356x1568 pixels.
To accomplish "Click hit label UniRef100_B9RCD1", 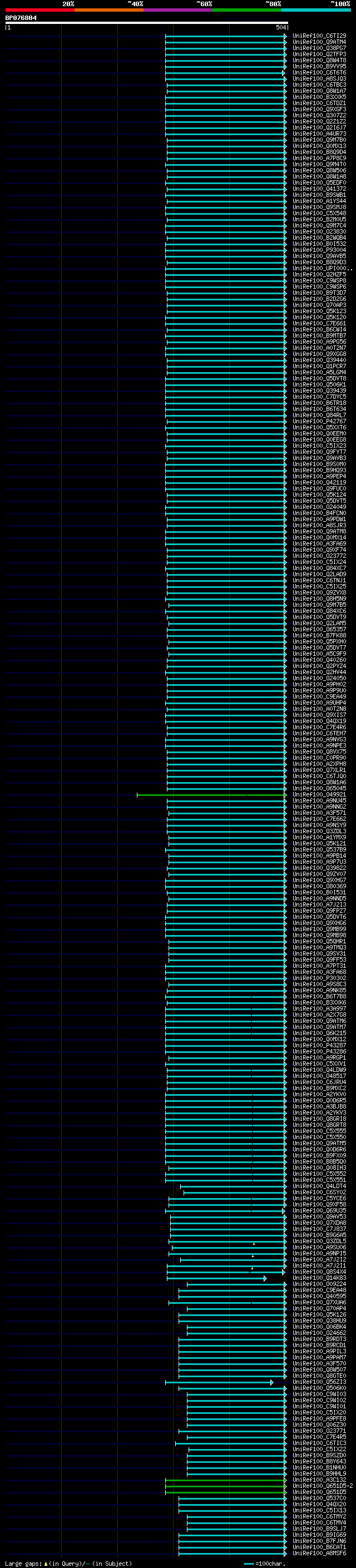I will click(x=319, y=1344).
